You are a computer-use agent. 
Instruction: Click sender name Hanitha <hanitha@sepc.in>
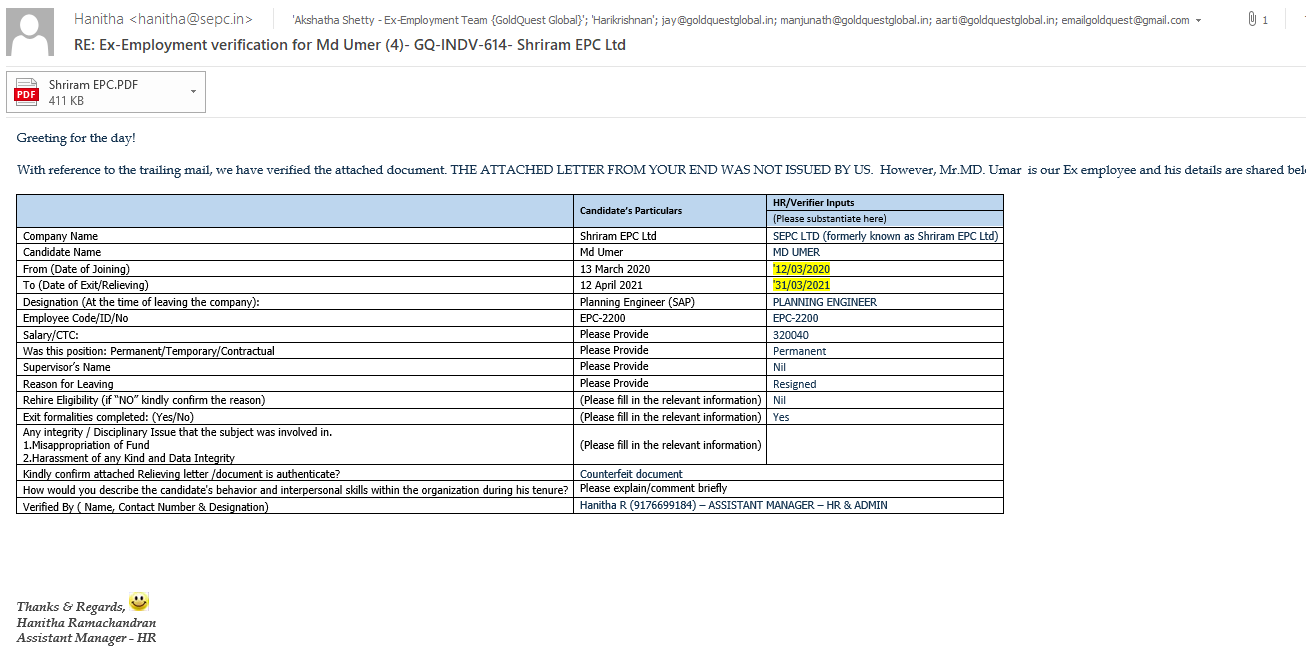(x=163, y=19)
